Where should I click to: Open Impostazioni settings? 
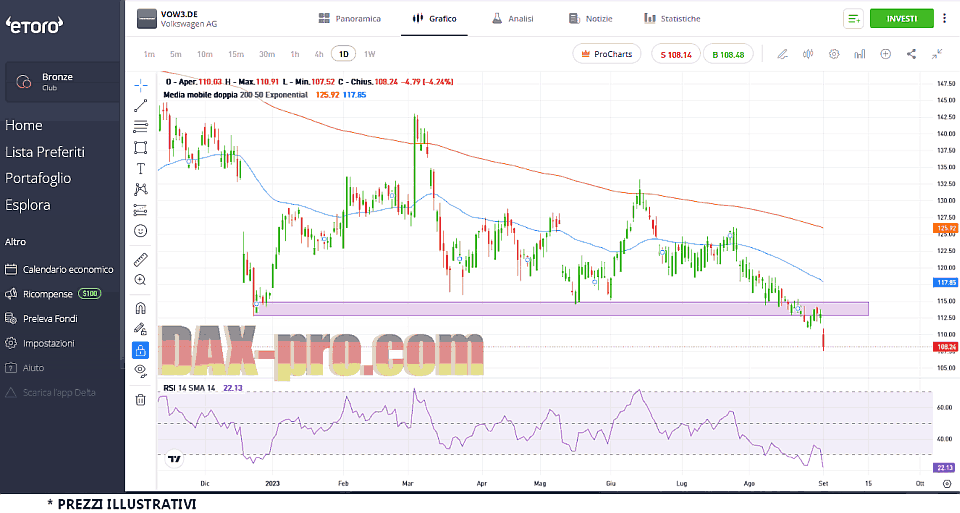click(40, 343)
